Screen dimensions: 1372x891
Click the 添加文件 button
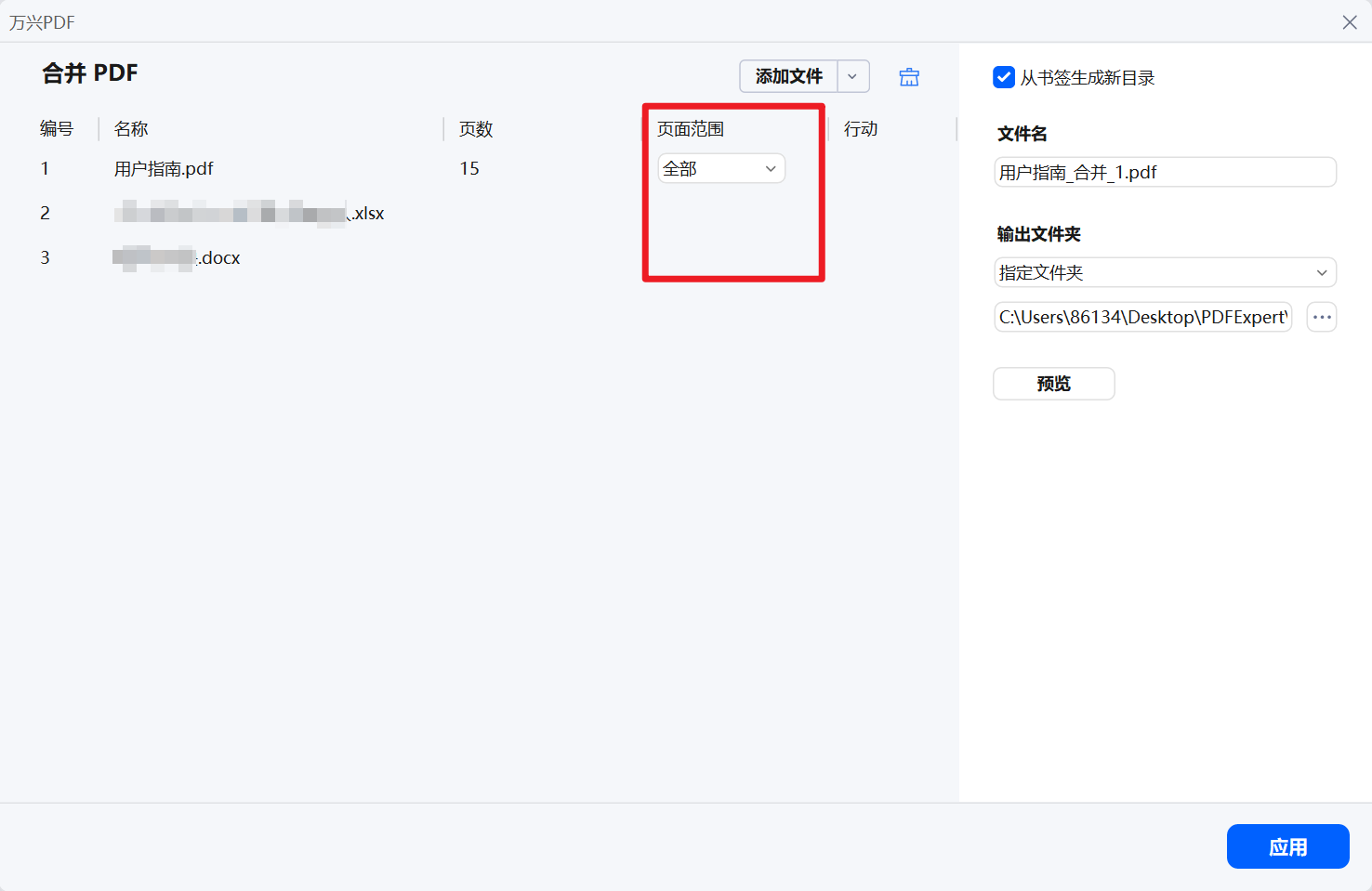click(x=786, y=76)
